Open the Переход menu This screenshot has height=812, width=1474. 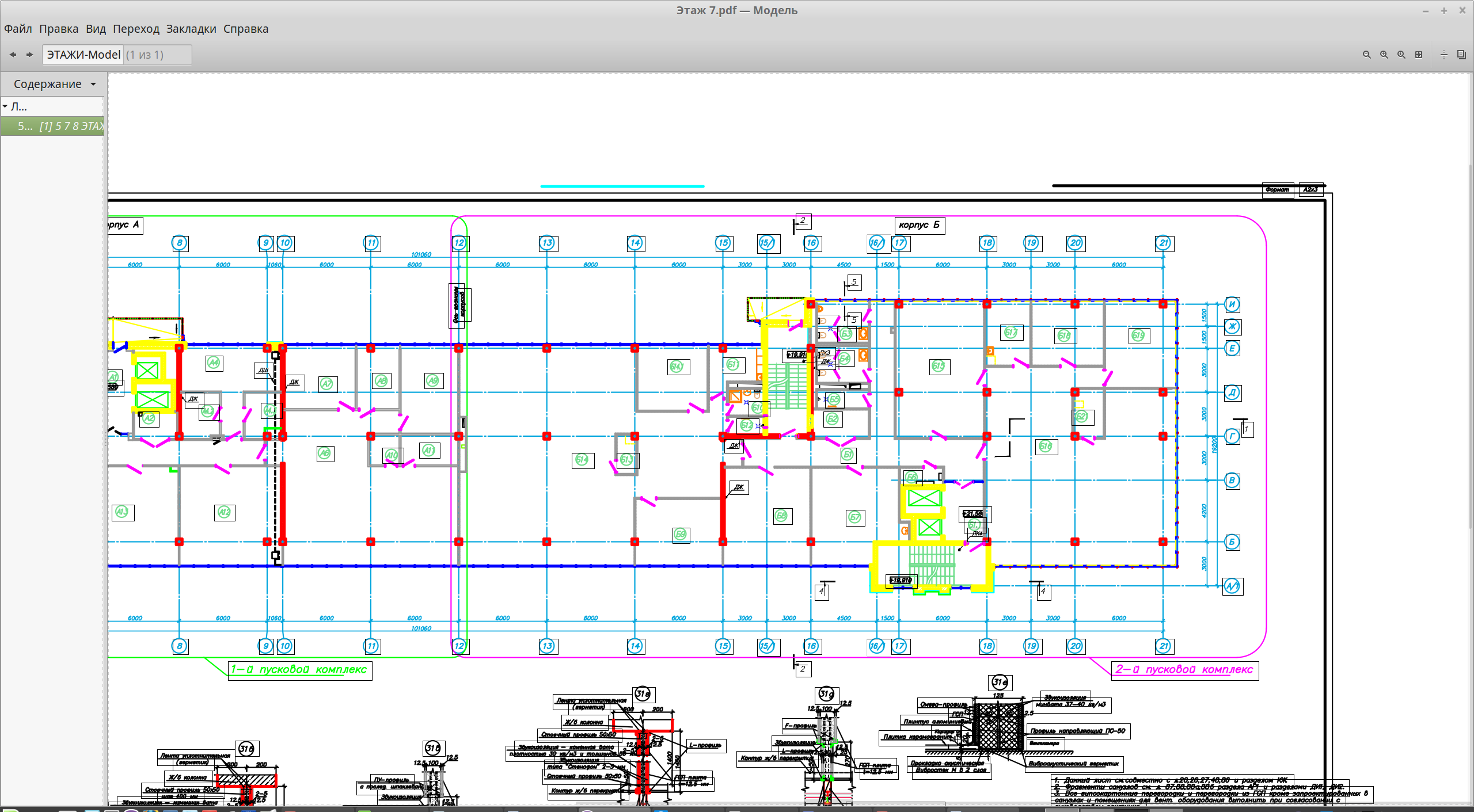(x=136, y=29)
